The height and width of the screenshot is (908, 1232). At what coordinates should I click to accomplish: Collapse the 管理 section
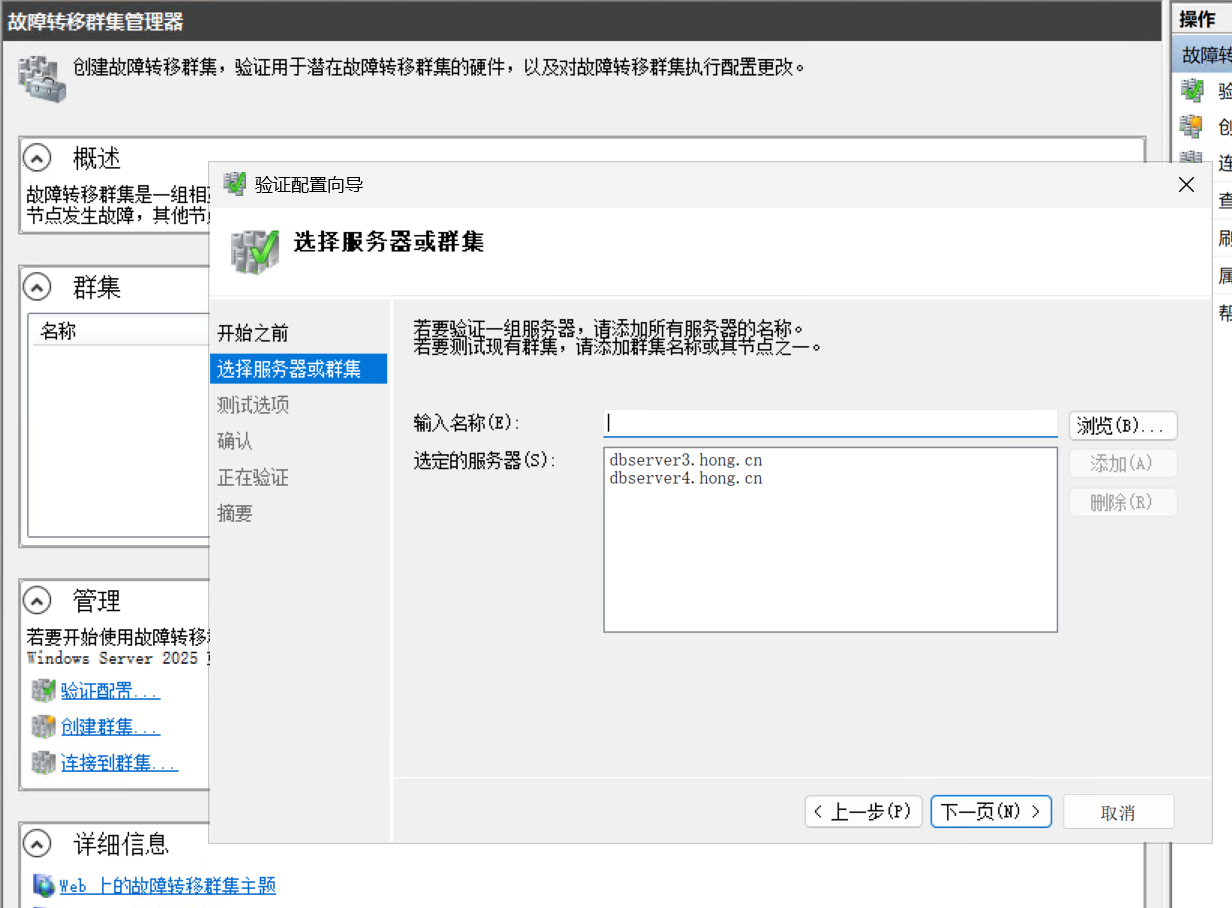(37, 600)
